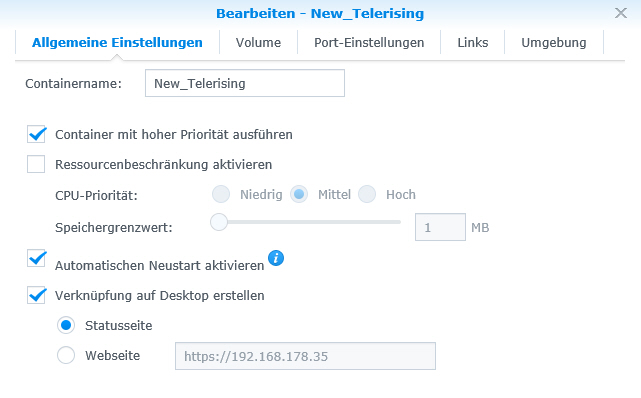641x398 pixels.
Task: Uncheck Automatischen Neustart aktivieren
Action: 36,258
